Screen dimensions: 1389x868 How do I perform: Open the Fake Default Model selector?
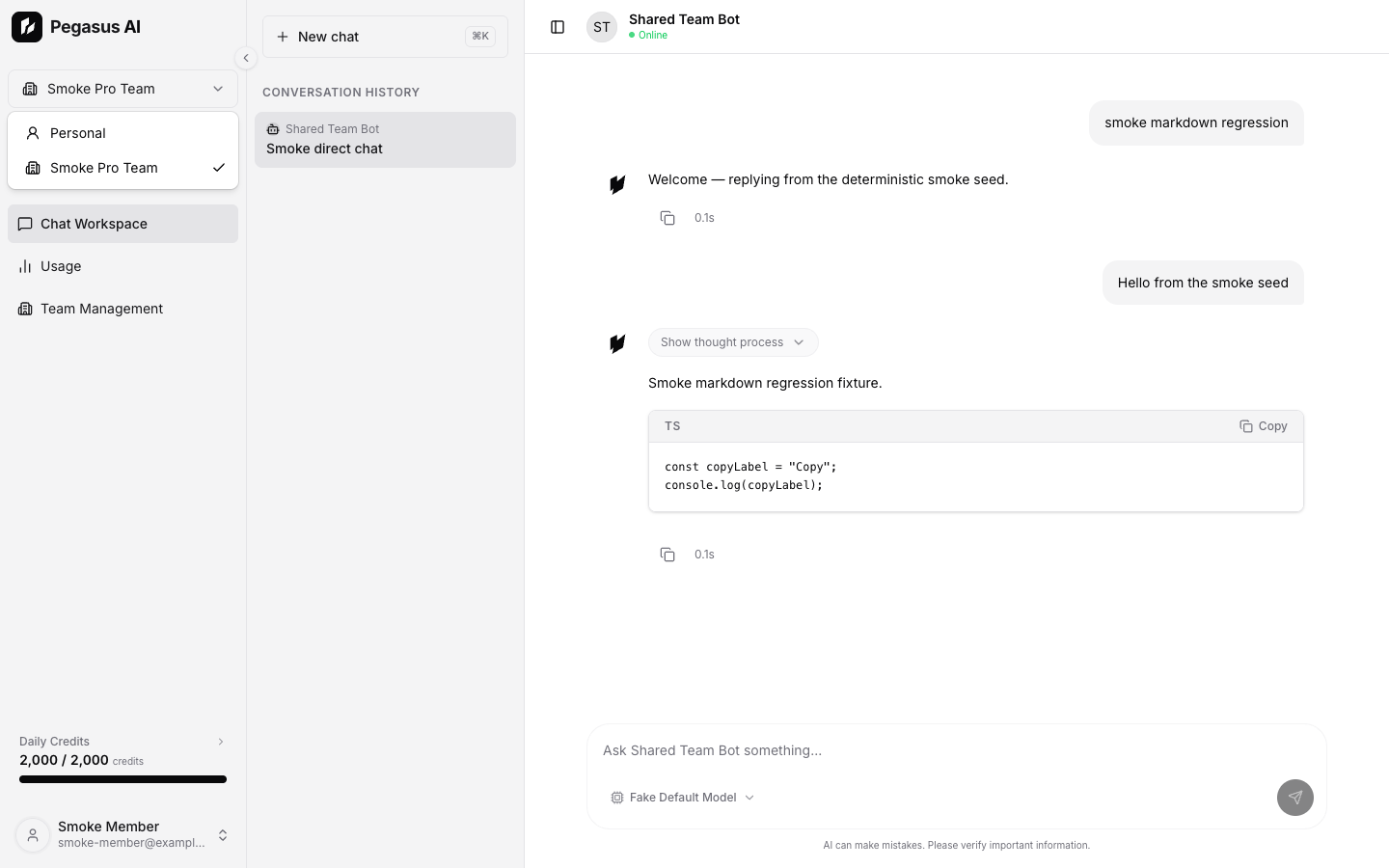[682, 798]
